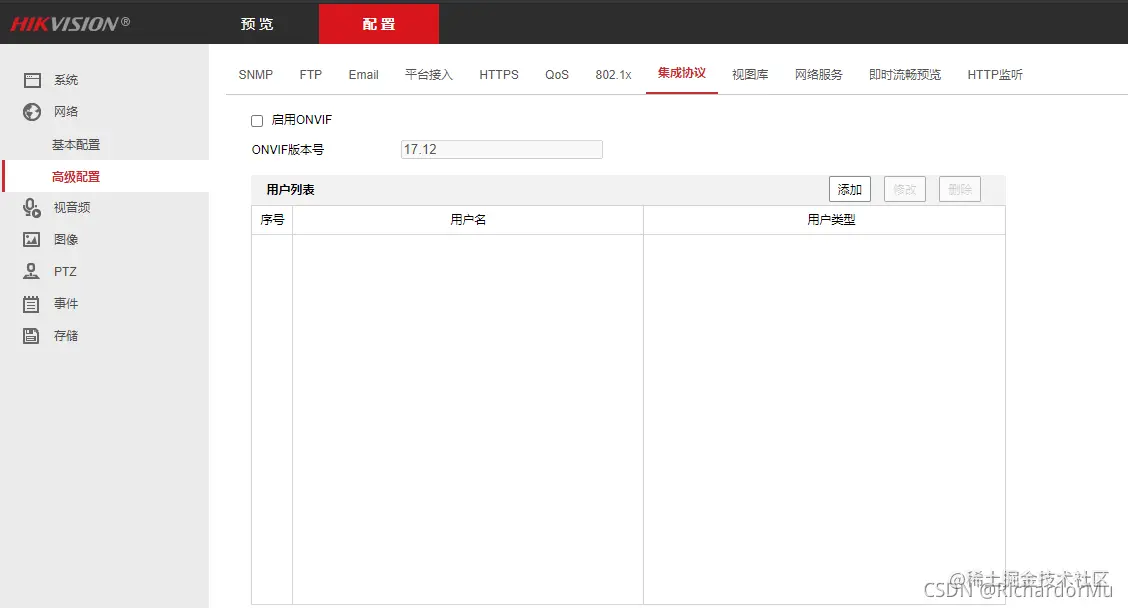Open the HTTP监听 tab
Screen dimensions: 1128x608
tap(994, 74)
